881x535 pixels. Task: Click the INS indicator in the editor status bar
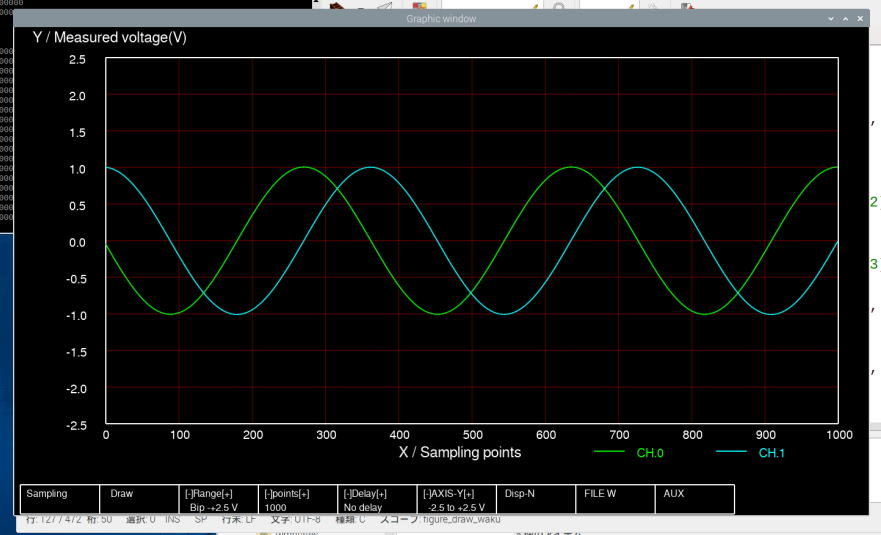tap(172, 519)
